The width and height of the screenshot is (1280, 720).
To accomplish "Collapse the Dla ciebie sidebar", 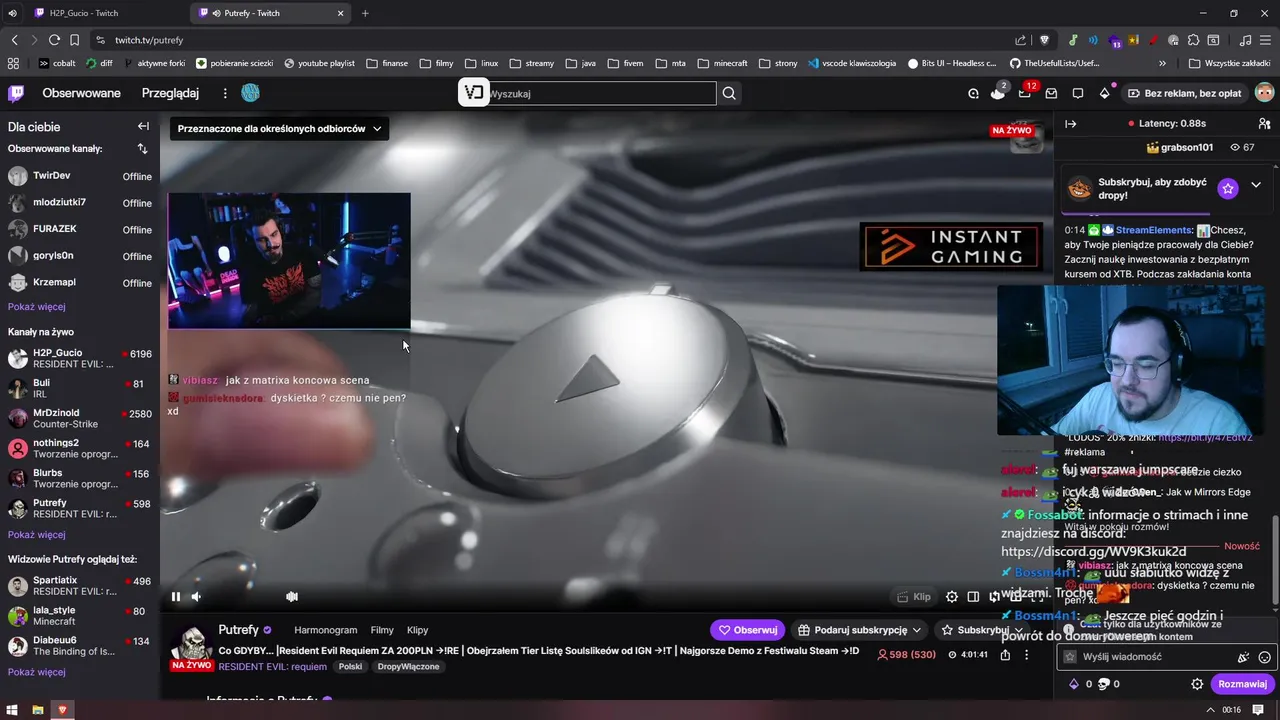I will point(143,126).
